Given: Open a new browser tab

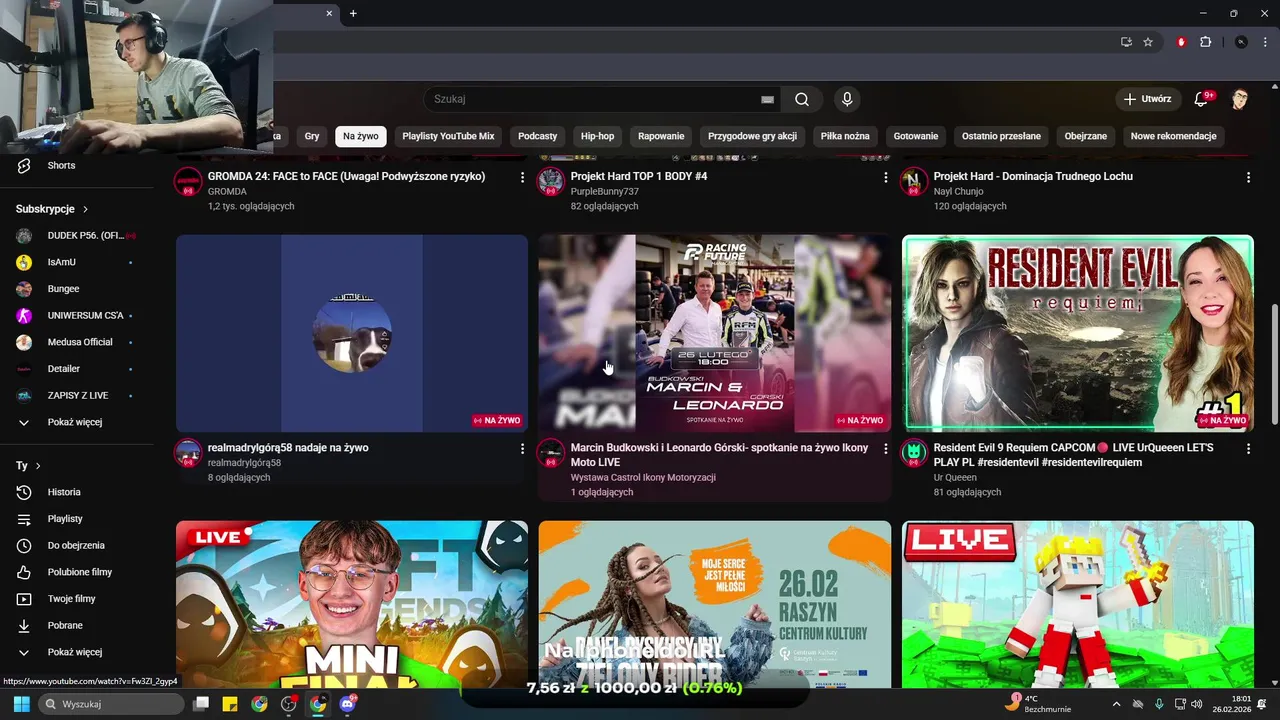Looking at the screenshot, I should [x=353, y=13].
